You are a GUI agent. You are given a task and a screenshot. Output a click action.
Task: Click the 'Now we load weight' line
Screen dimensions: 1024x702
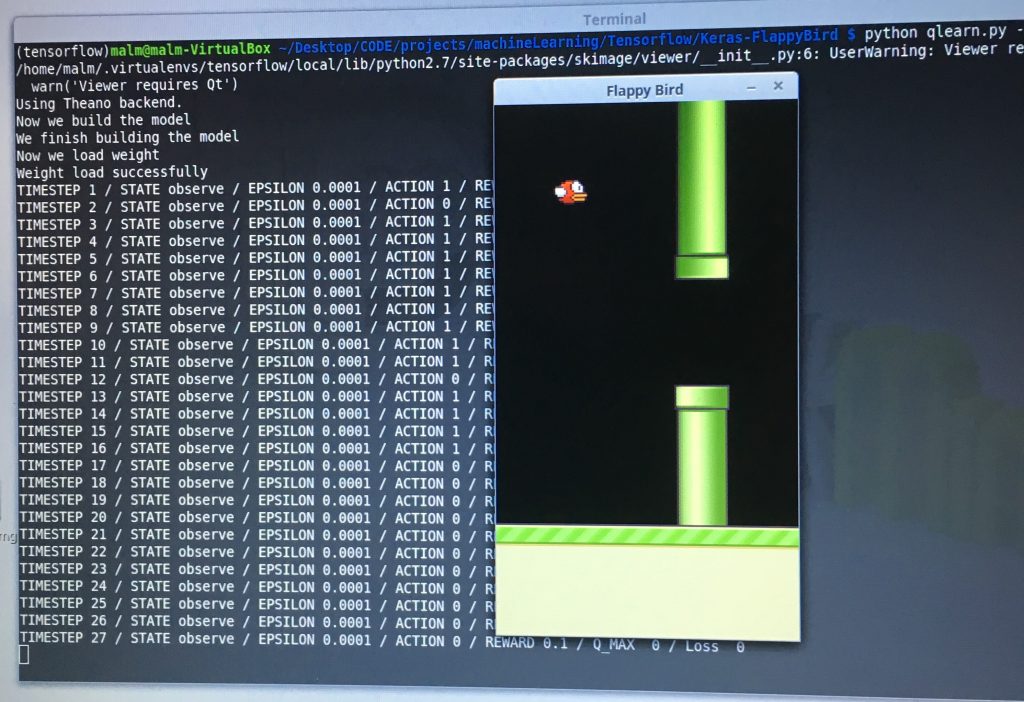point(88,155)
